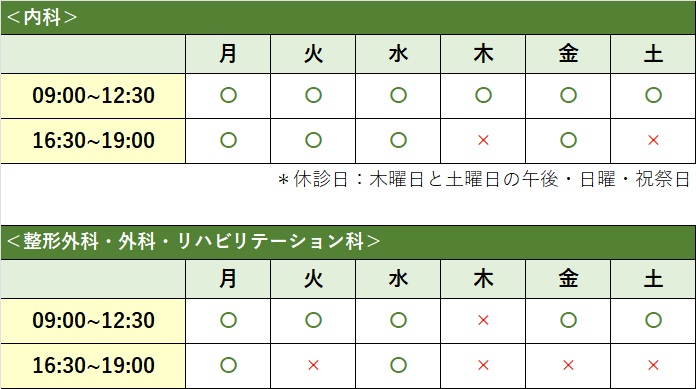
Task: Click the circle for 整形外科 Wednesday afternoon
Action: click(398, 365)
